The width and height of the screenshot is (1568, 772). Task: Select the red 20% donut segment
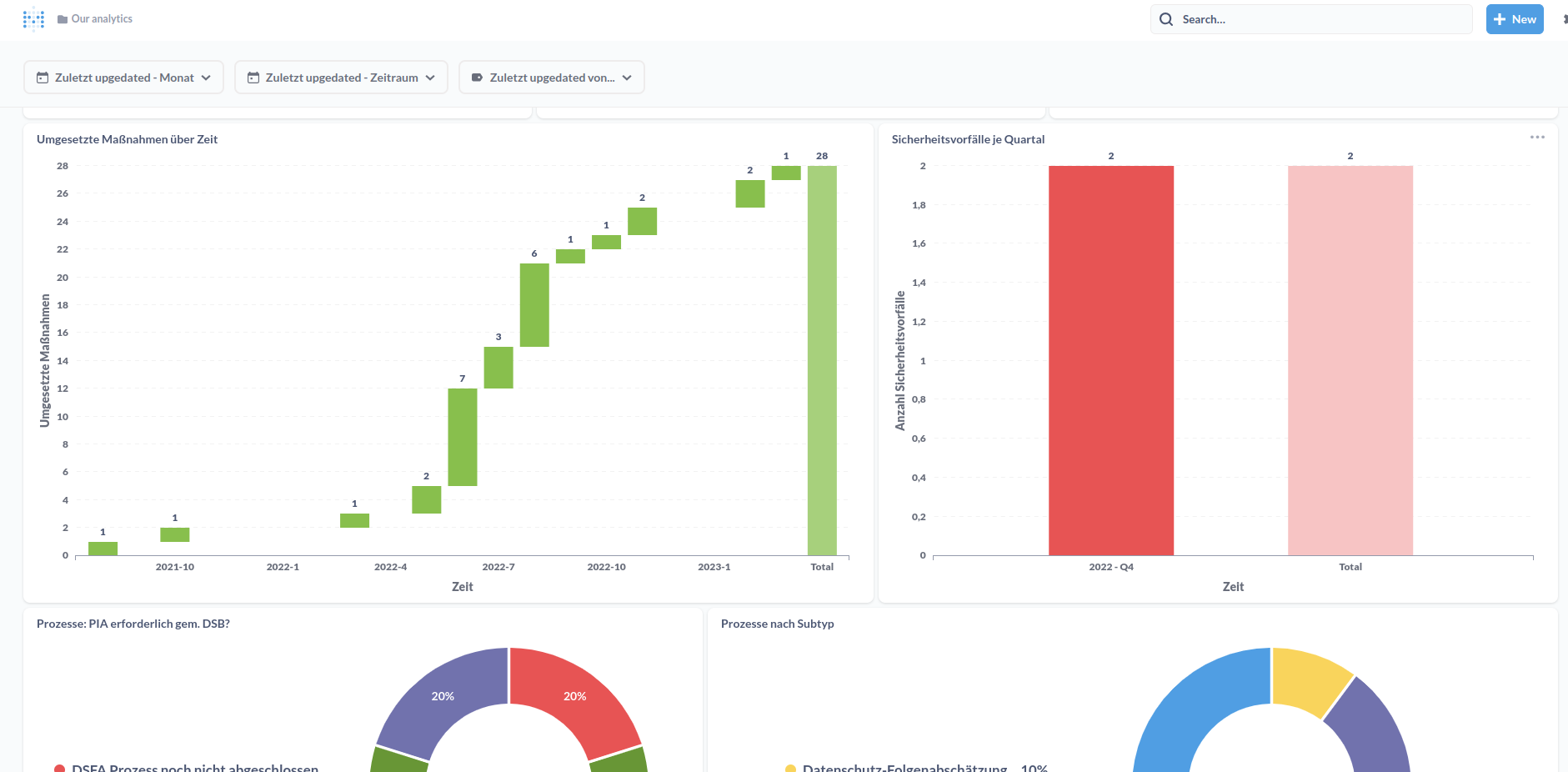point(574,697)
